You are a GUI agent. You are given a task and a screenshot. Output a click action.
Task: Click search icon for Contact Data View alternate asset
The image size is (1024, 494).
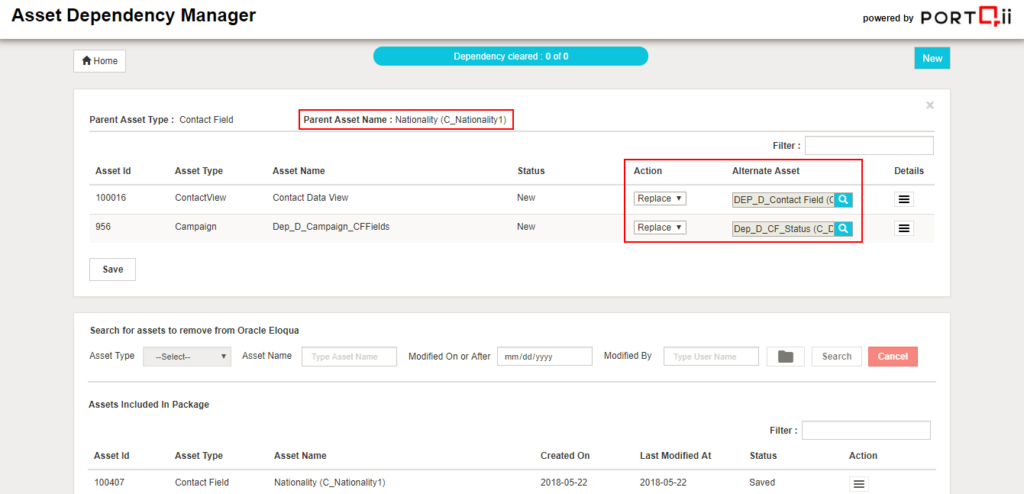pyautogui.click(x=843, y=199)
